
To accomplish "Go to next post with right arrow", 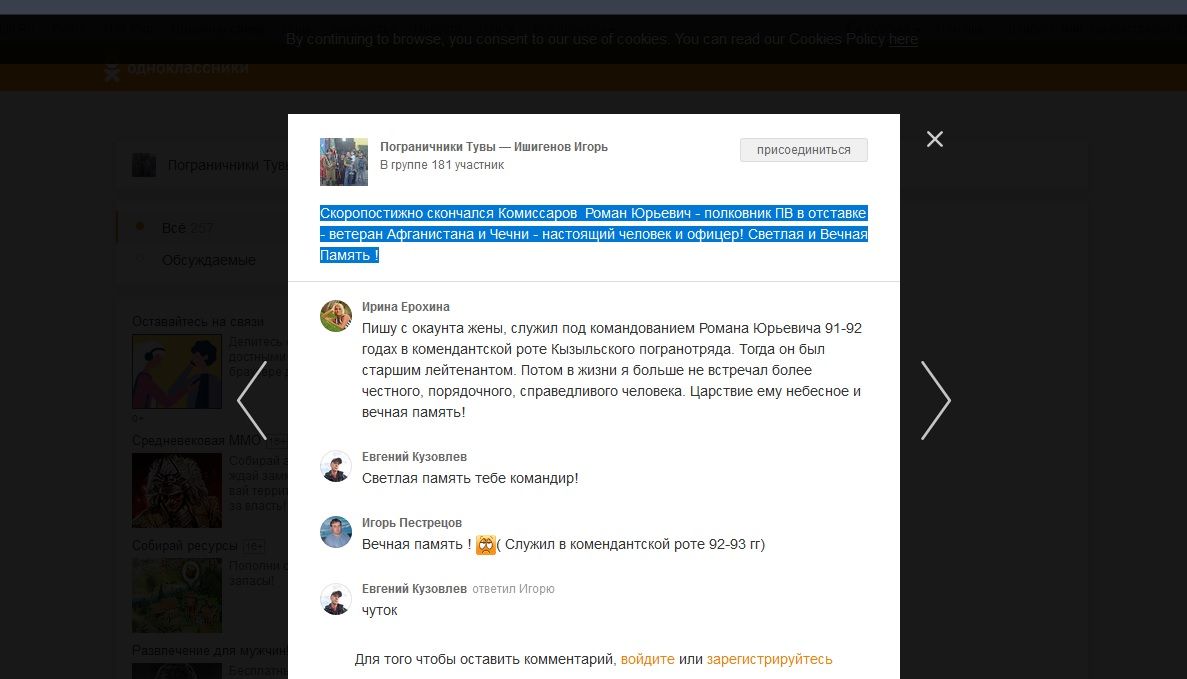I will 936,400.
